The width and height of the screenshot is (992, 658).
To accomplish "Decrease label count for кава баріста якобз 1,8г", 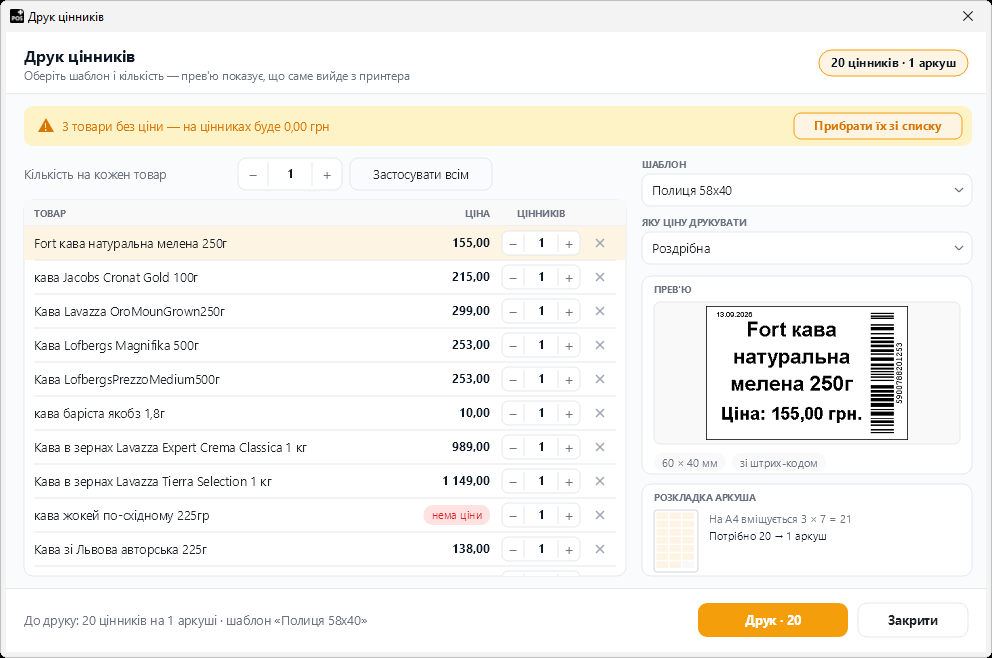I will pos(513,414).
